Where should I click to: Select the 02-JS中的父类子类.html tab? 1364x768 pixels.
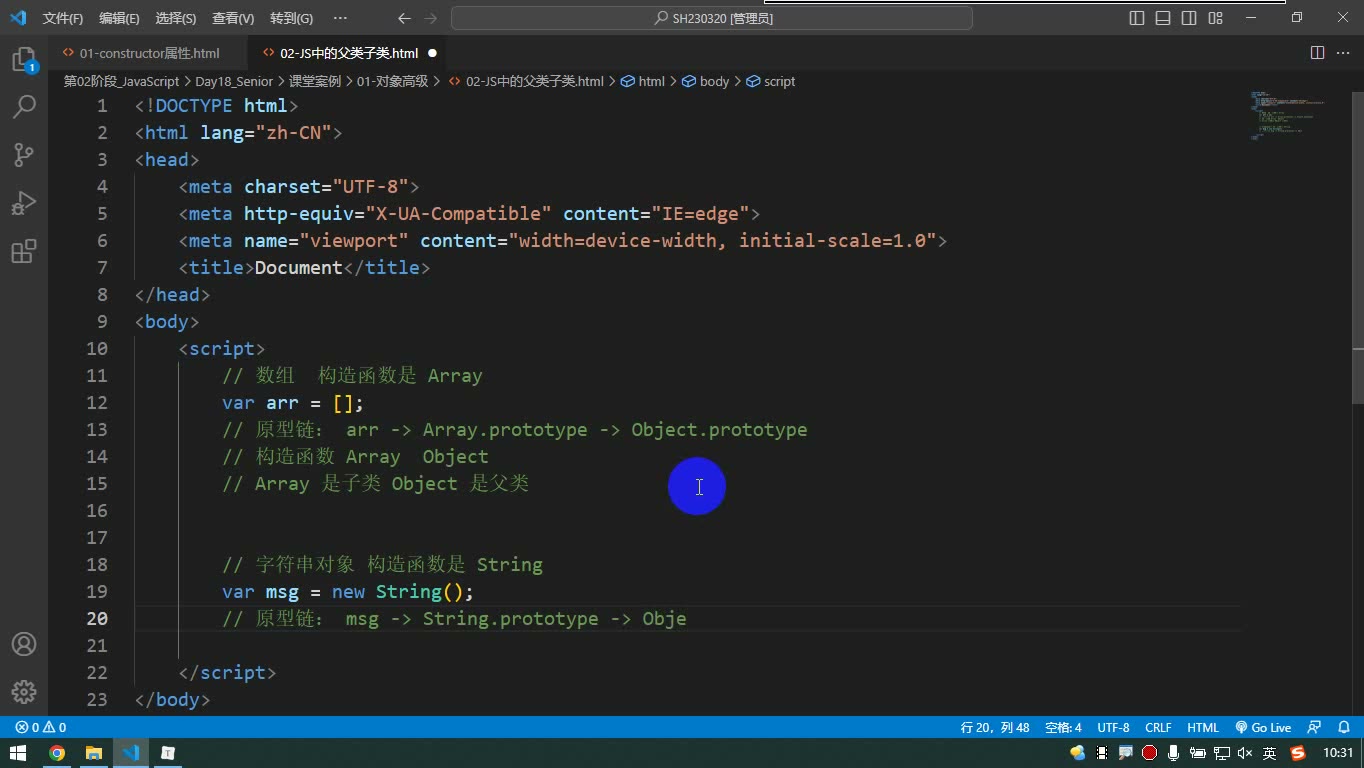(x=349, y=53)
